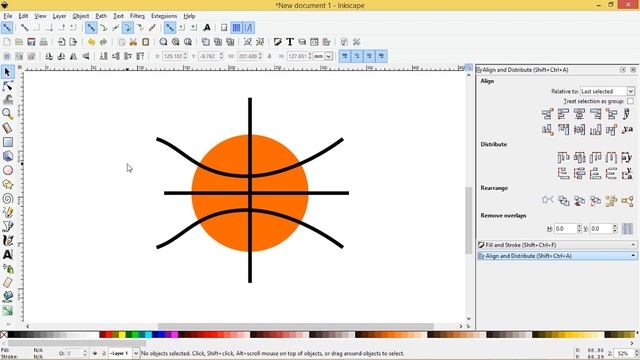Viewport: 640px width, 360px height.
Task: Open the Object menu
Action: [80, 16]
